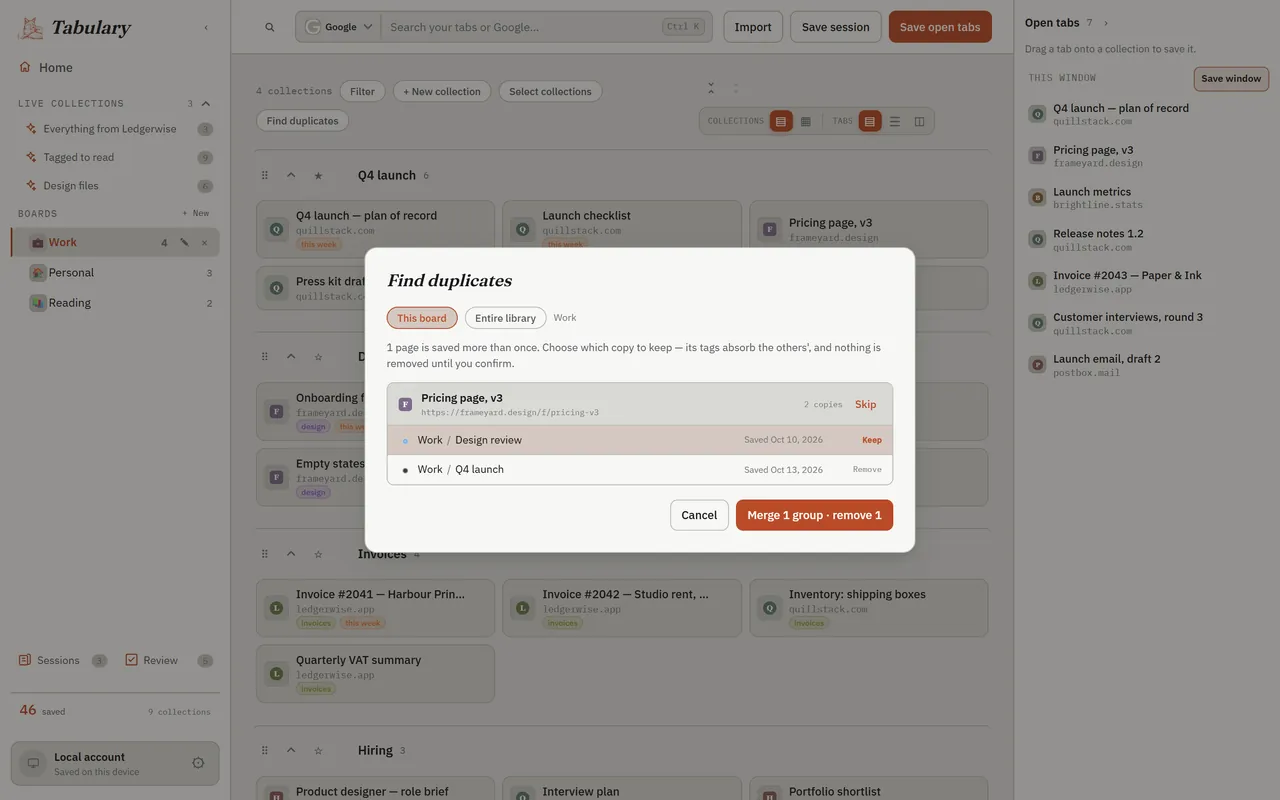Click the pencil edit icon on Work board
This screenshot has width=1280, height=800.
tap(185, 243)
